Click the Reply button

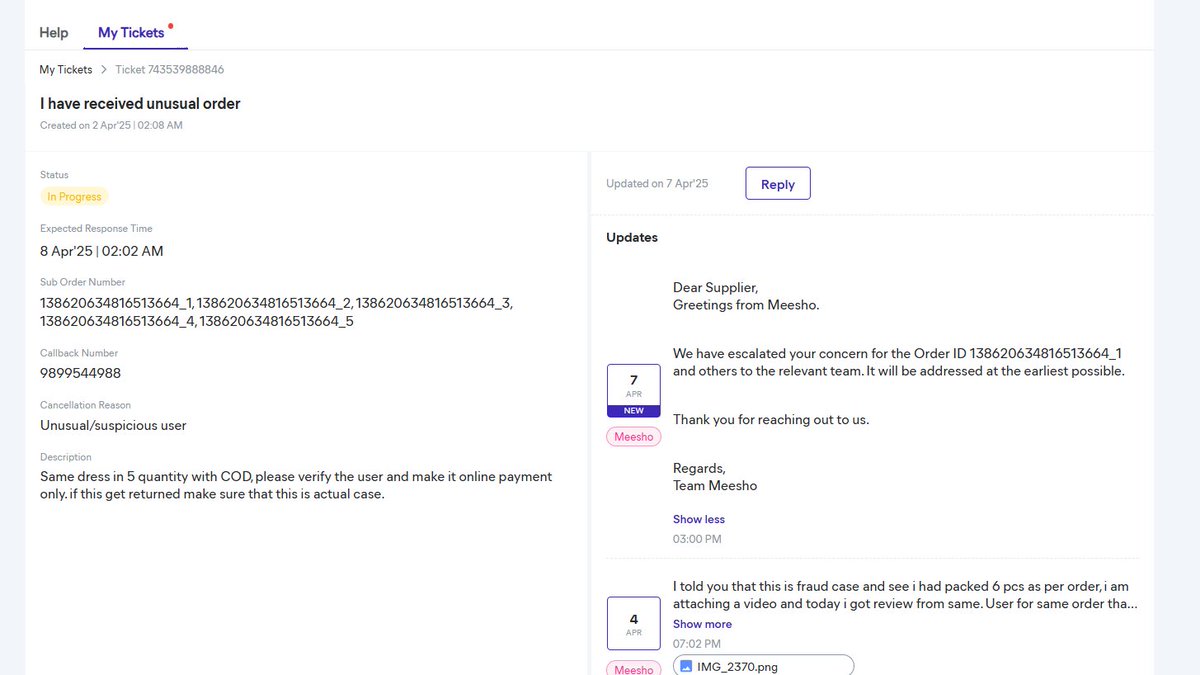(778, 184)
